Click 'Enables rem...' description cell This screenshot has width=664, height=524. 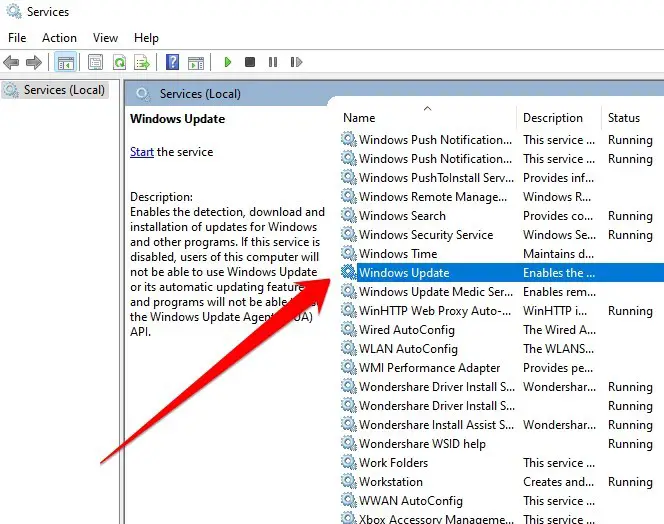coord(559,292)
